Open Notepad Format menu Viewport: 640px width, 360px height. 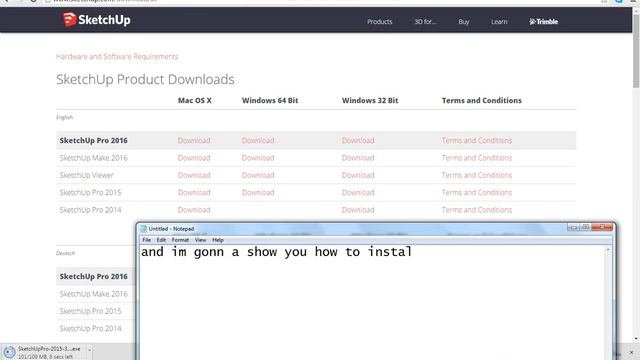180,240
